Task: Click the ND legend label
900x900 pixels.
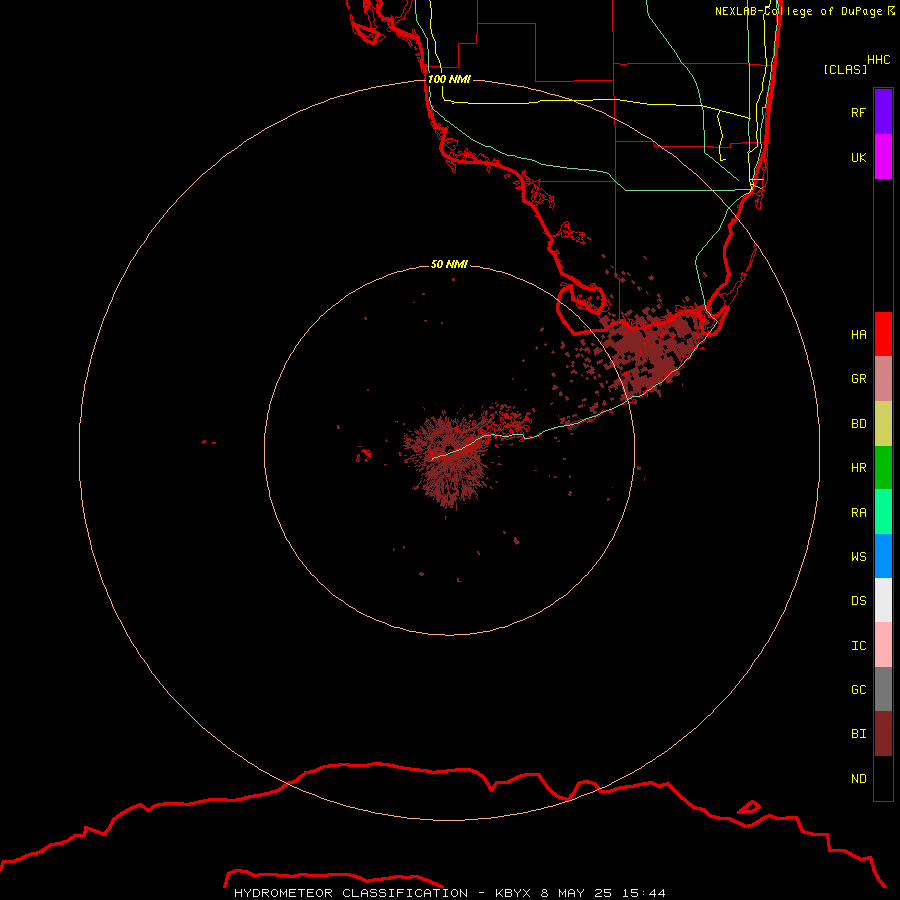Action: coord(858,779)
